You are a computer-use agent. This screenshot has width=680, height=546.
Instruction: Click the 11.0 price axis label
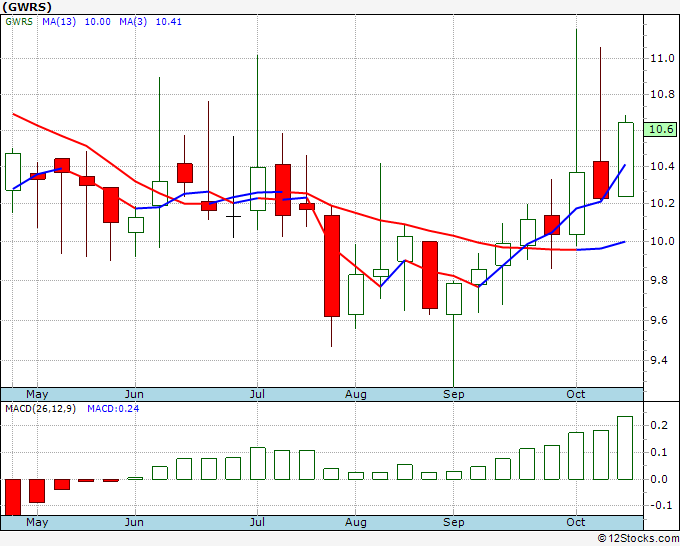pos(662,58)
